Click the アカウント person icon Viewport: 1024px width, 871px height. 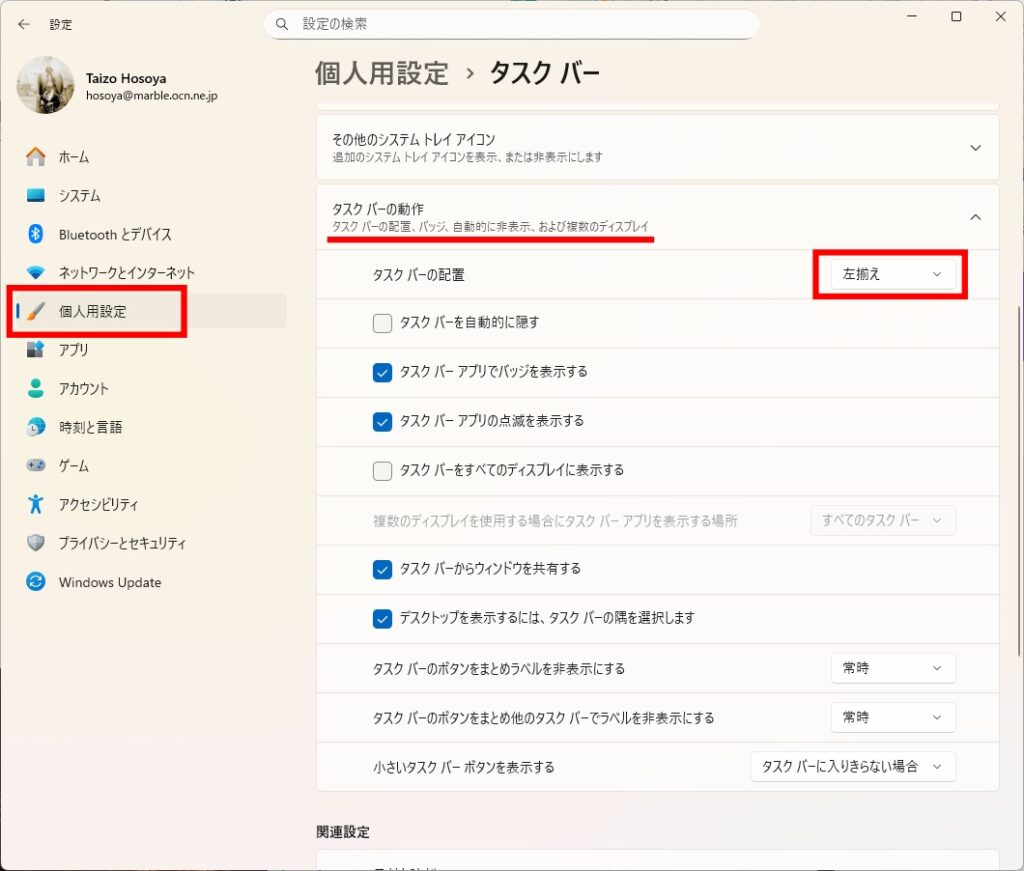36,388
